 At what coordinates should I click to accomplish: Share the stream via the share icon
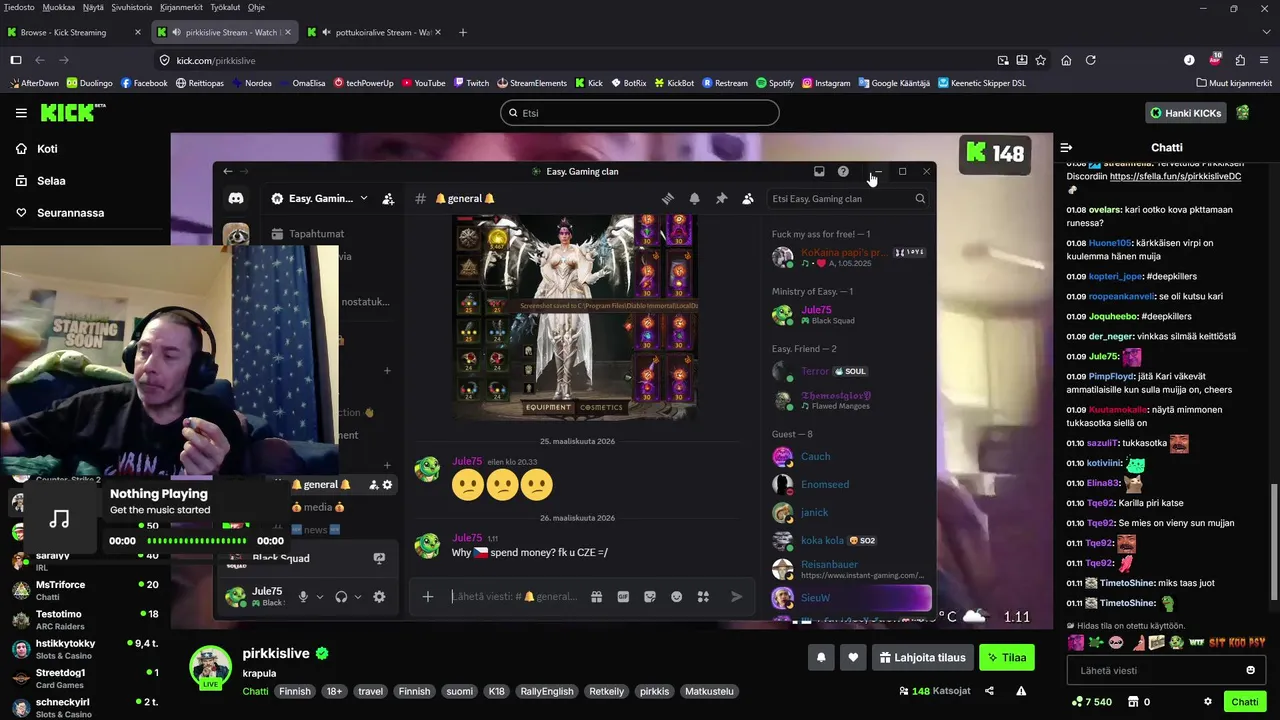(989, 691)
